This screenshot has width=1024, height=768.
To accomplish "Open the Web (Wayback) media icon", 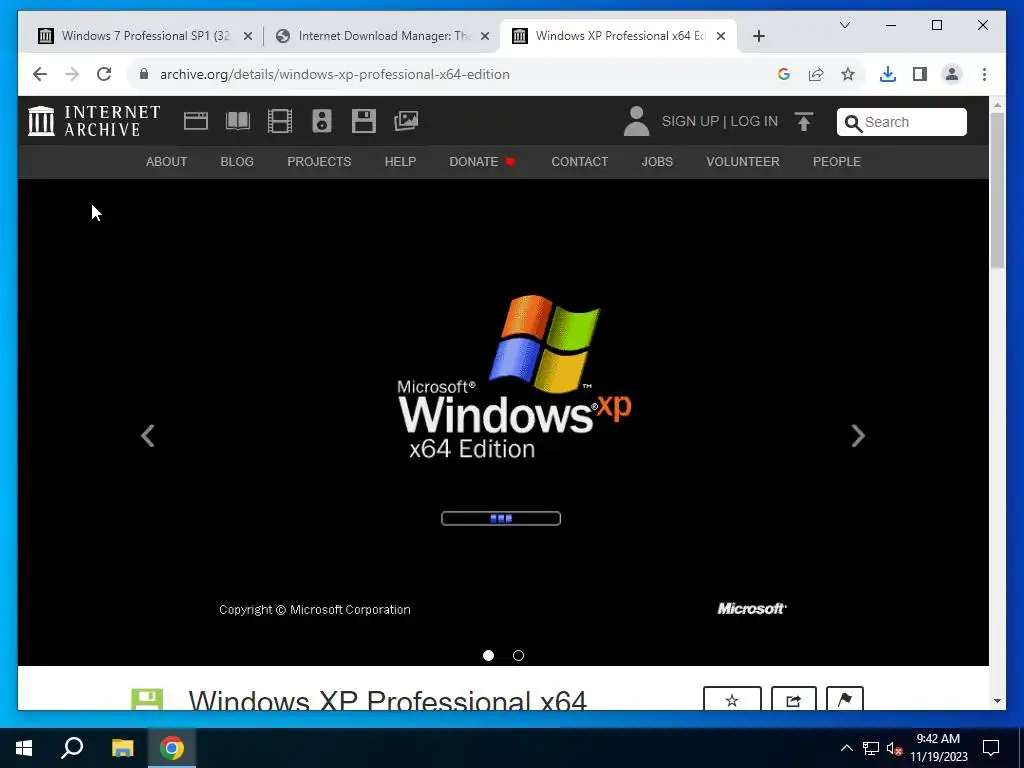I will click(x=196, y=121).
